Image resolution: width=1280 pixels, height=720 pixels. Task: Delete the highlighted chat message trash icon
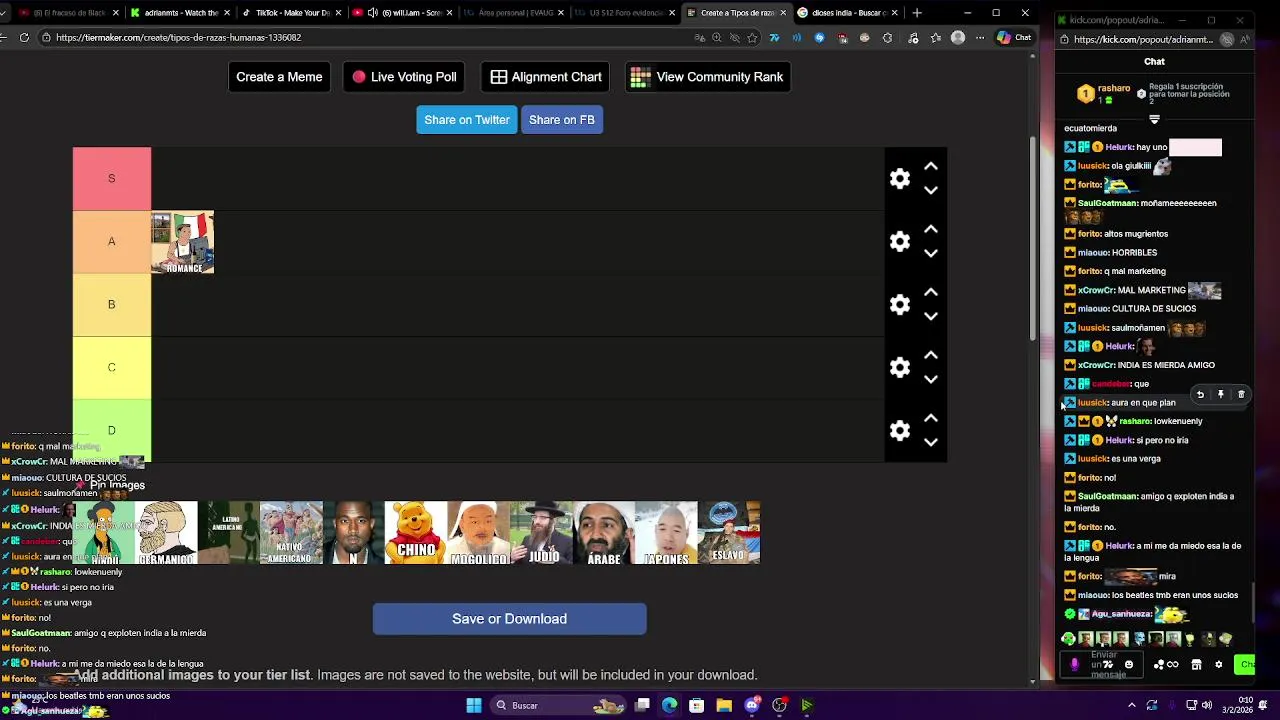click(x=1241, y=394)
